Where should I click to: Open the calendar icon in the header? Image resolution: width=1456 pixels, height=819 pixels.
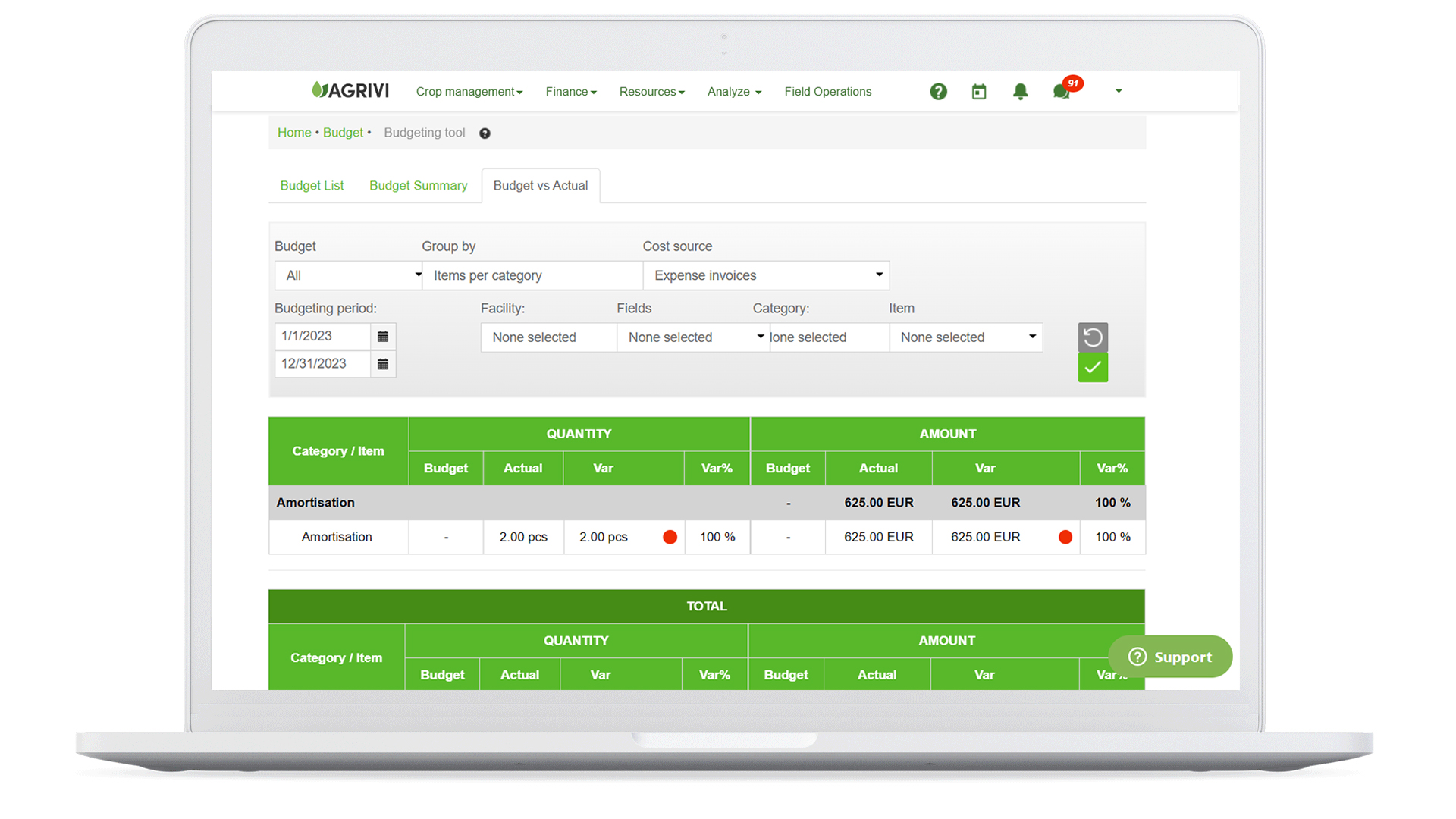(979, 91)
